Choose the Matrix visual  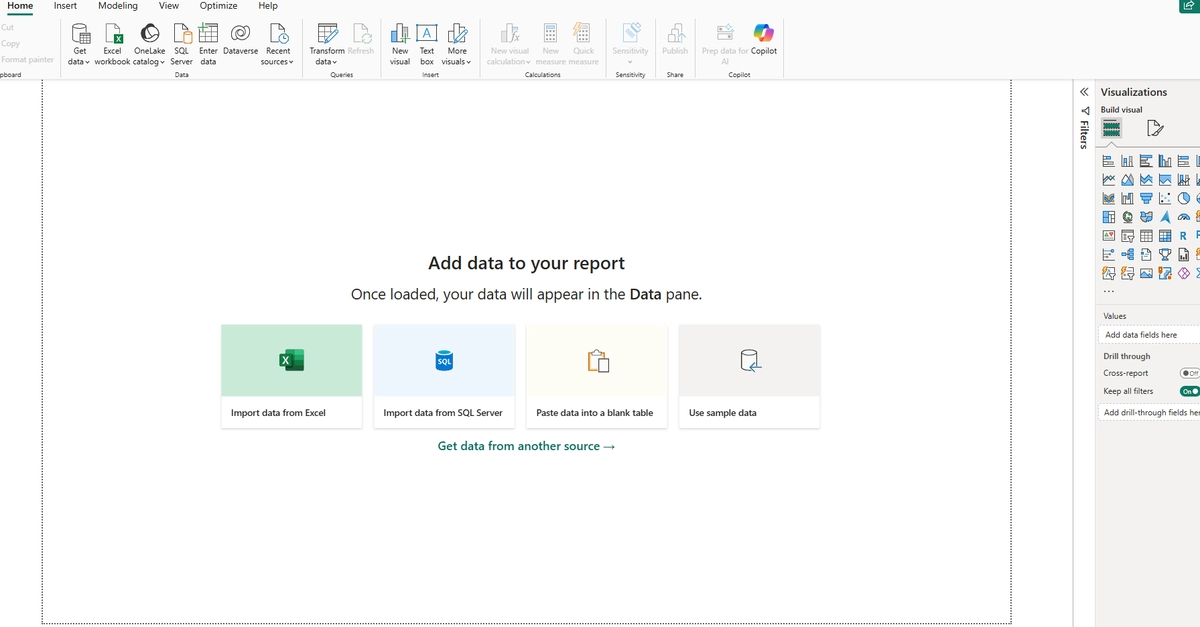1165,236
